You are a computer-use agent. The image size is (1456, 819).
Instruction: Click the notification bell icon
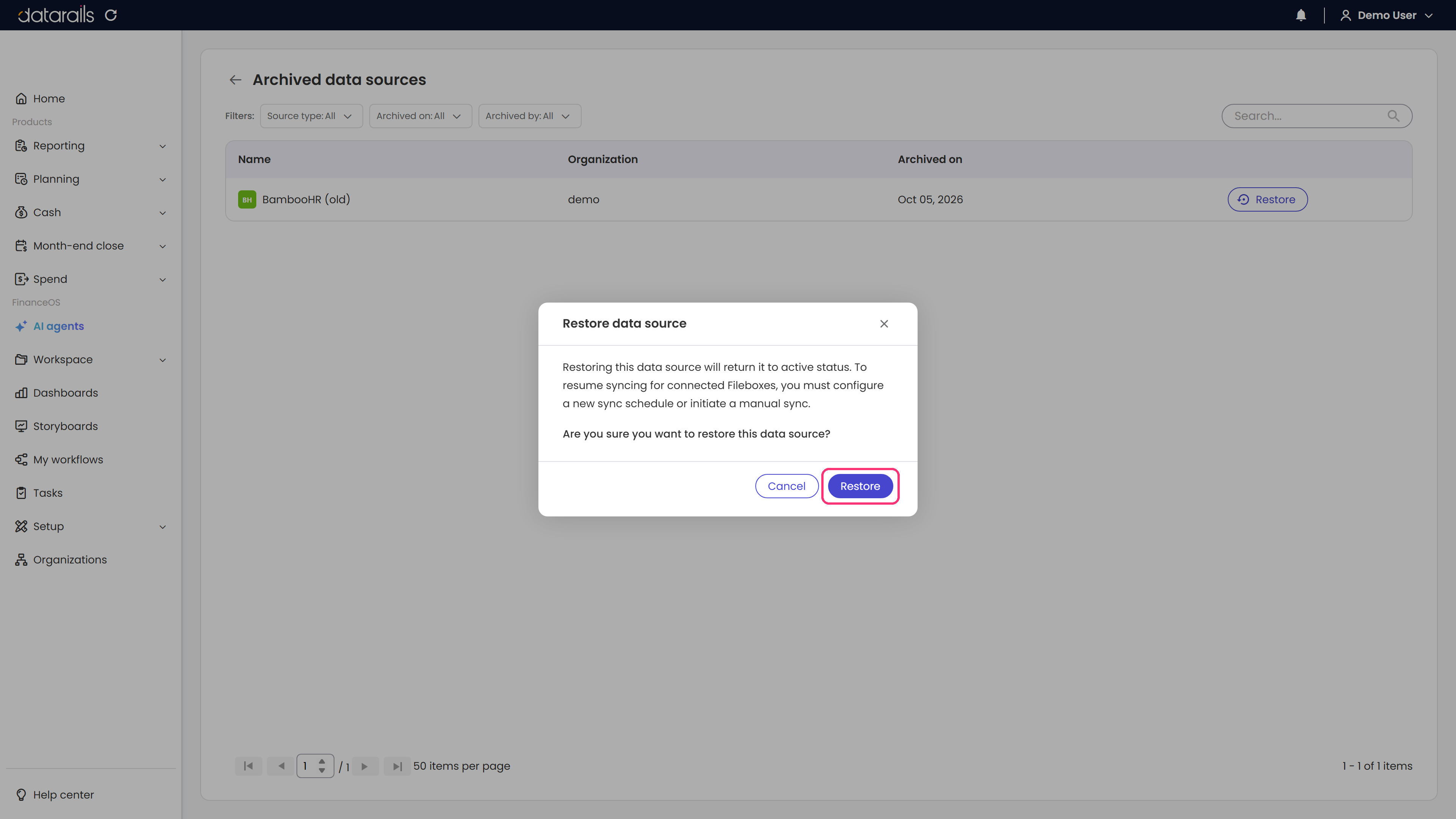coord(1301,15)
